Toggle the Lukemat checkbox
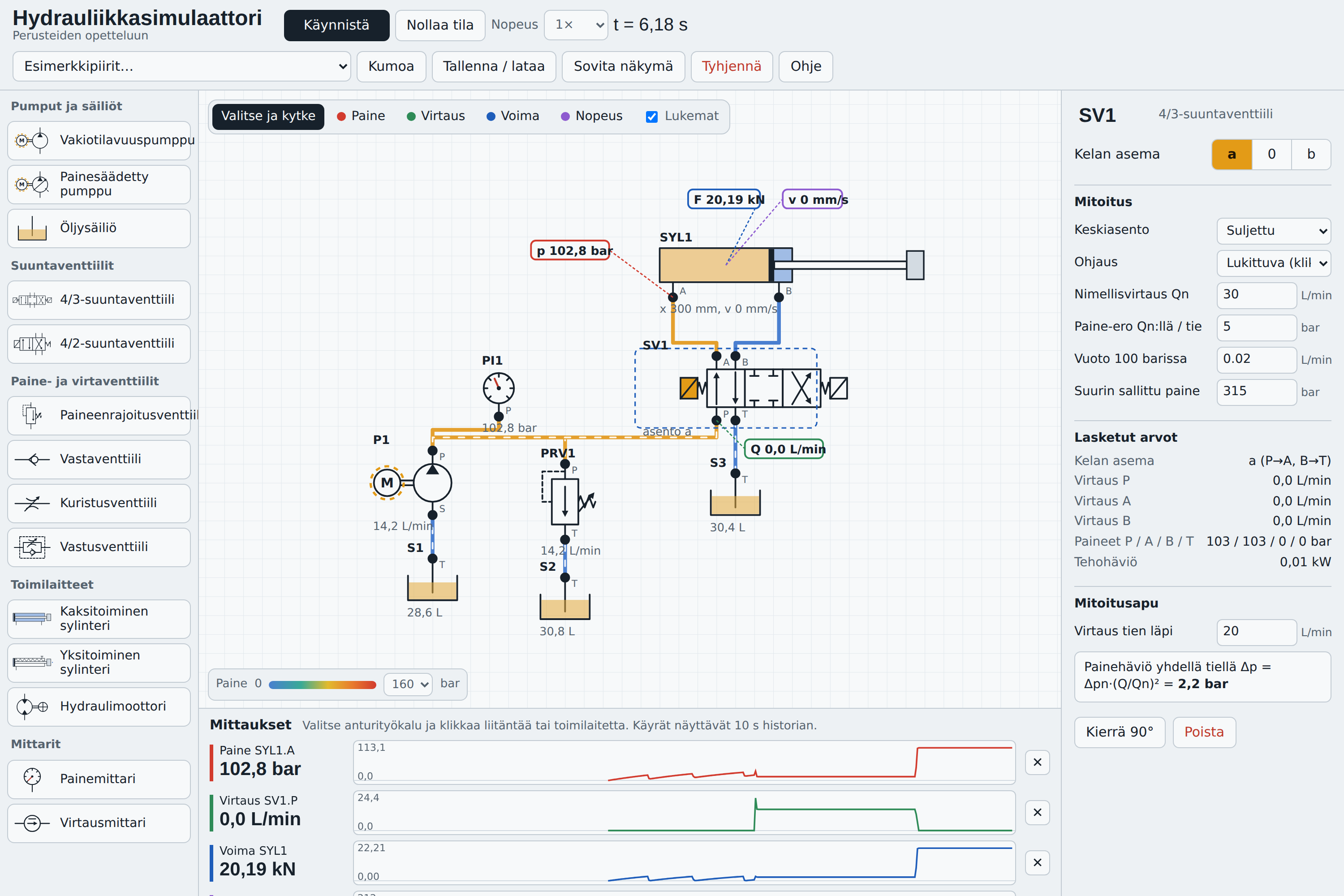This screenshot has height=896, width=1344. (x=651, y=116)
